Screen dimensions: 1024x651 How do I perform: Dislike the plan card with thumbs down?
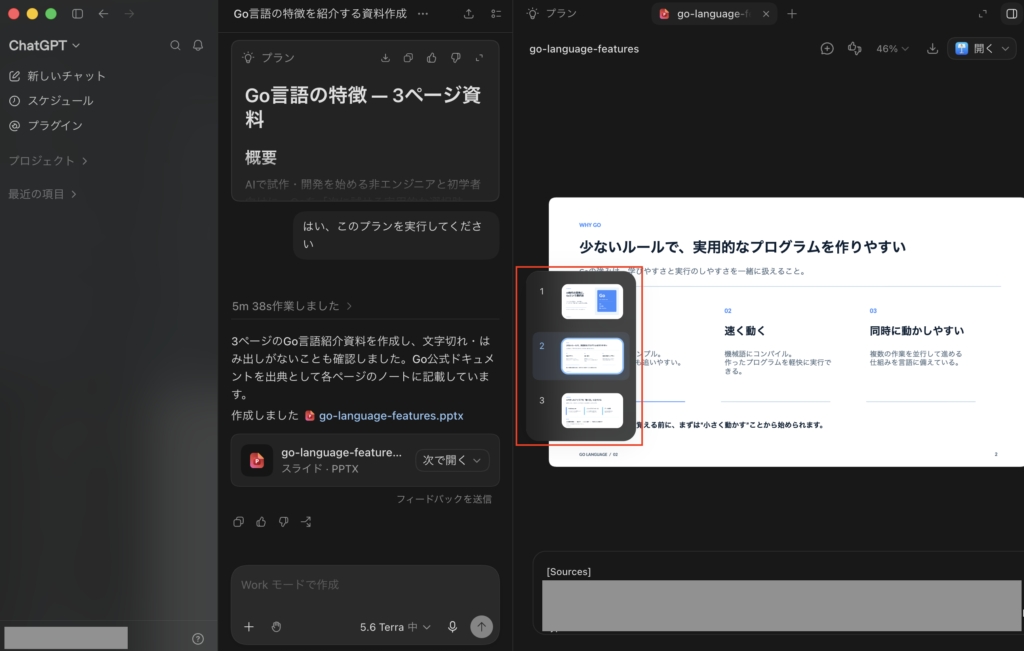click(455, 58)
